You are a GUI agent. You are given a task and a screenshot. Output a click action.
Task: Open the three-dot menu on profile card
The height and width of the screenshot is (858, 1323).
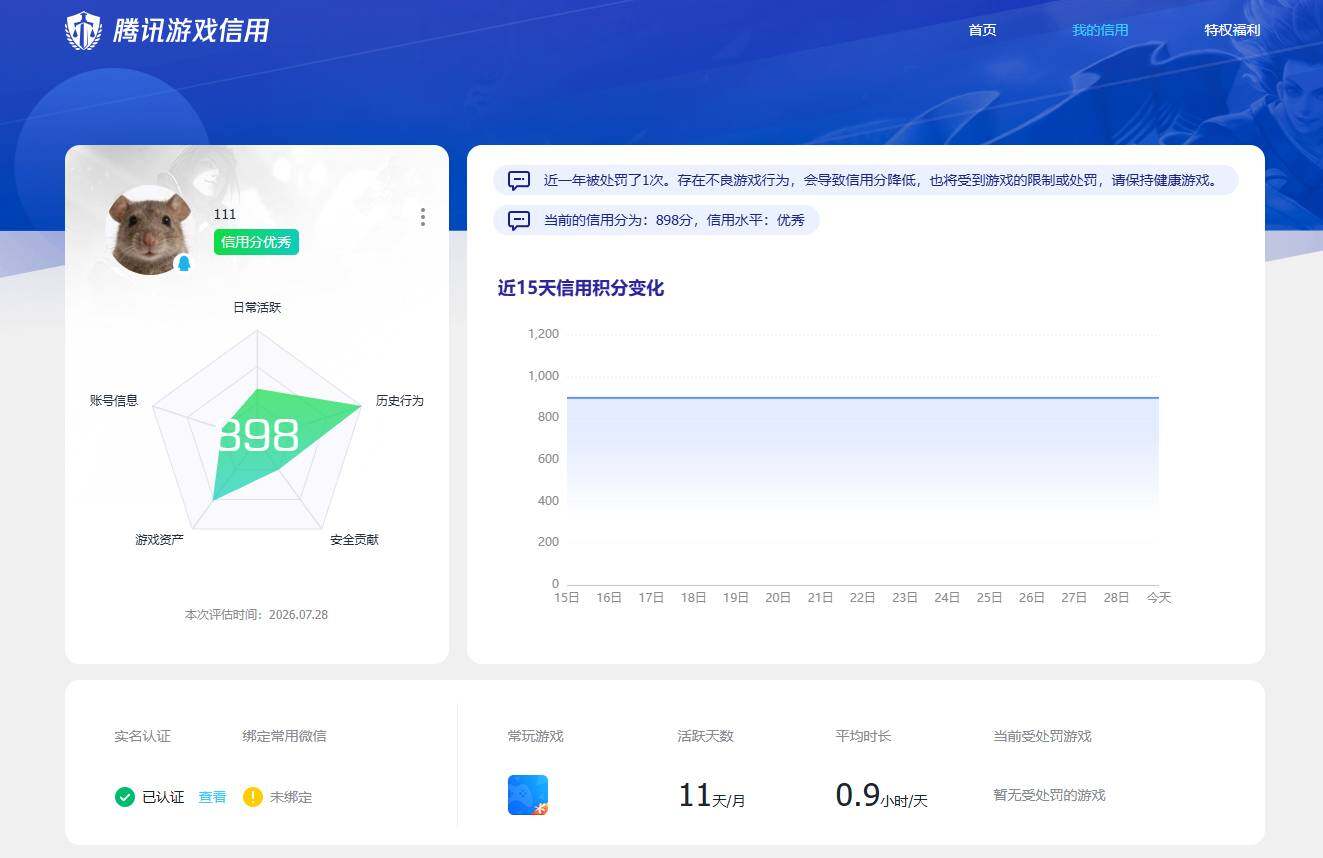423,217
